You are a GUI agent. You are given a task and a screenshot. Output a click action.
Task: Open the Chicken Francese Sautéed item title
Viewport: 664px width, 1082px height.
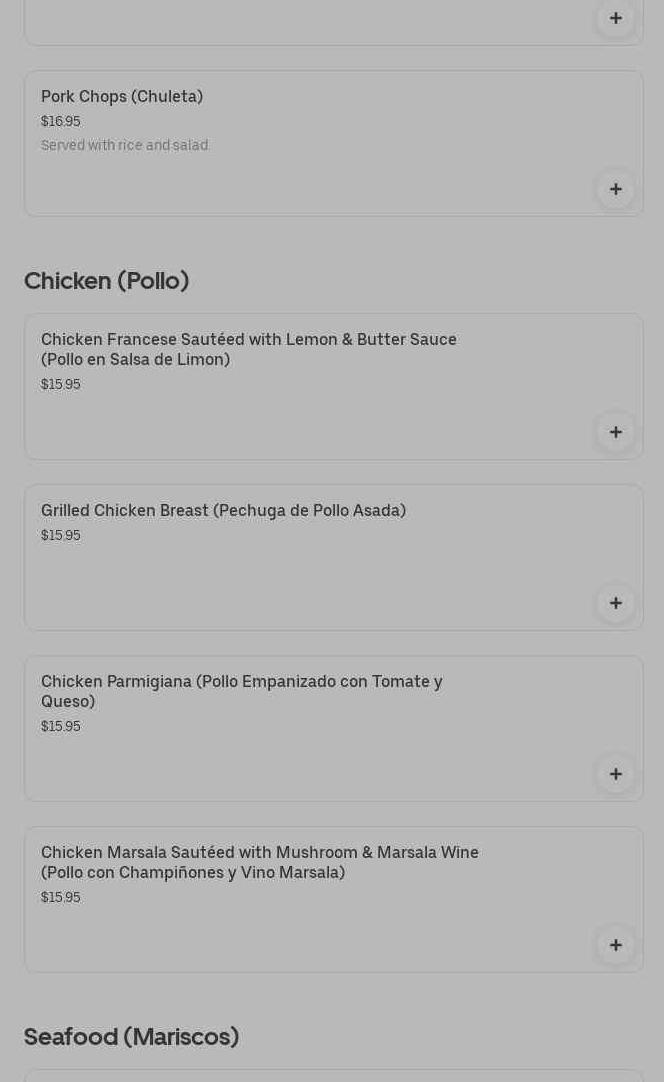248,349
